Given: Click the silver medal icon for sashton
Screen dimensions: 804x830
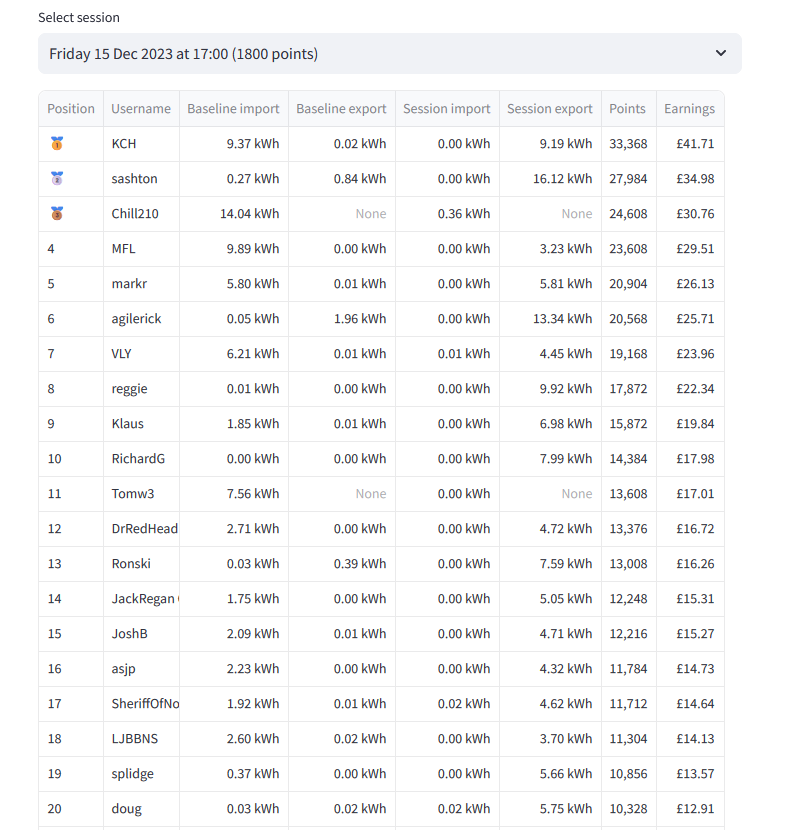Looking at the screenshot, I should click(57, 178).
